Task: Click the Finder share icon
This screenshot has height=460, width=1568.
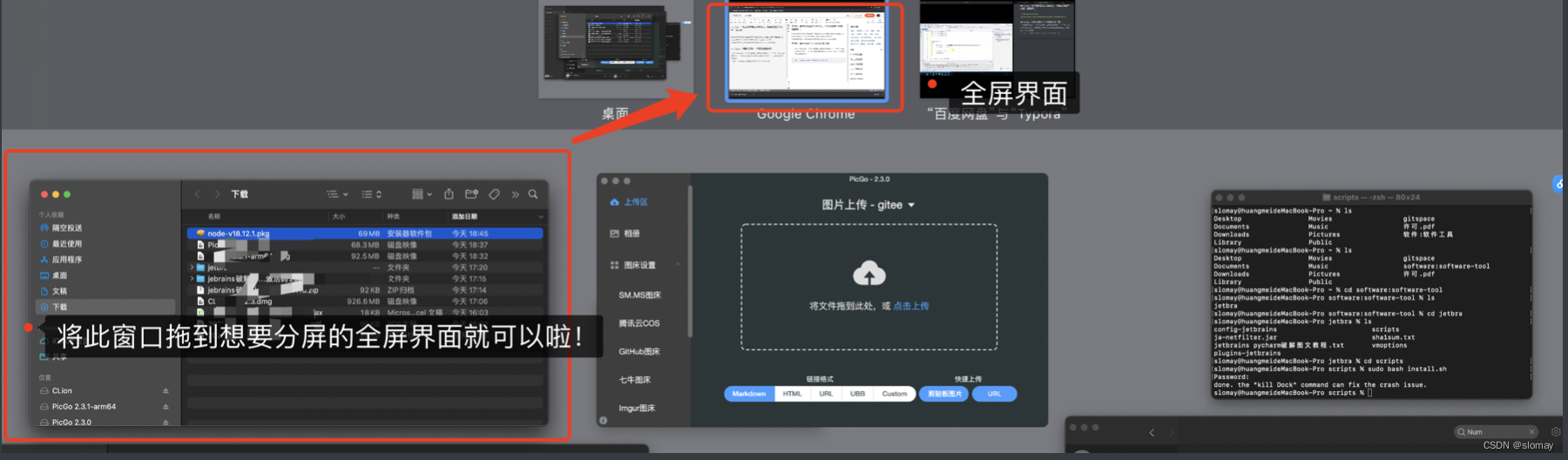Action: pyautogui.click(x=449, y=194)
